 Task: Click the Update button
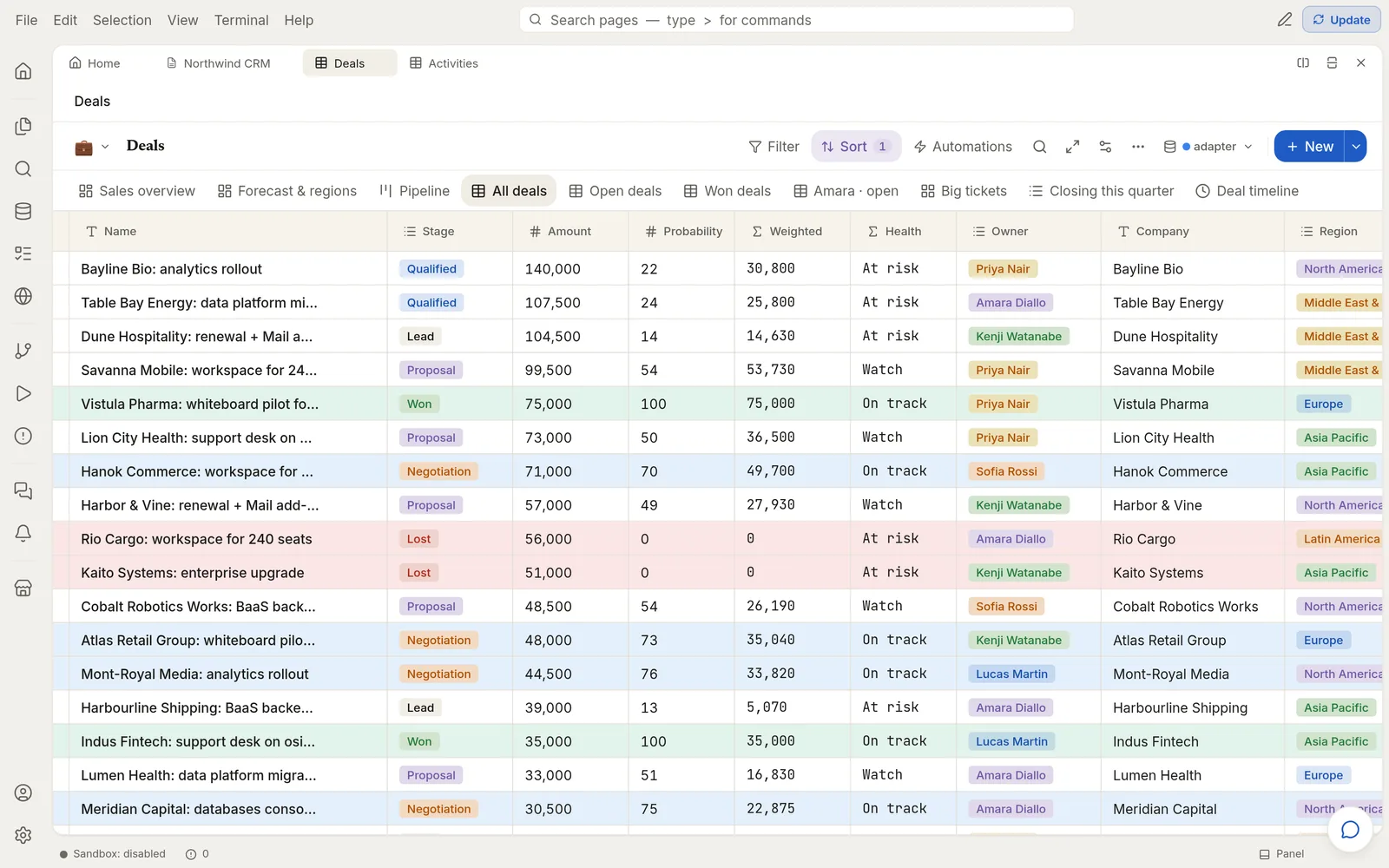(1341, 20)
